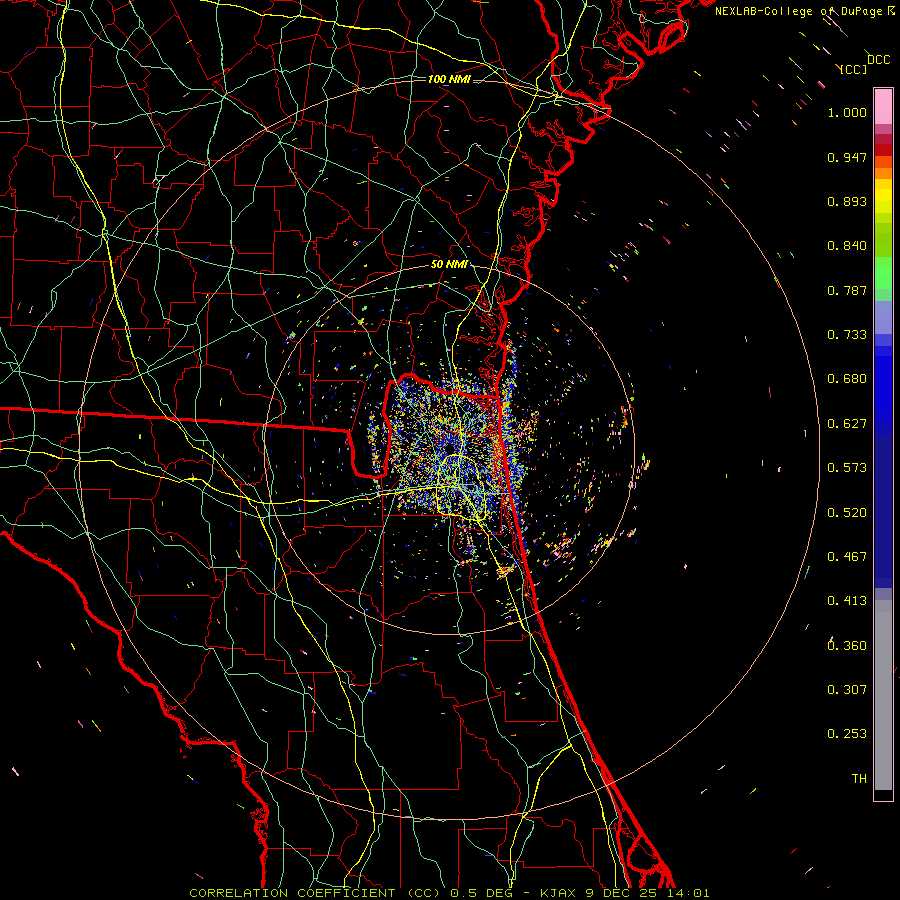The width and height of the screenshot is (900, 900).
Task: Click the [CC] color bar heading
Action: [853, 69]
